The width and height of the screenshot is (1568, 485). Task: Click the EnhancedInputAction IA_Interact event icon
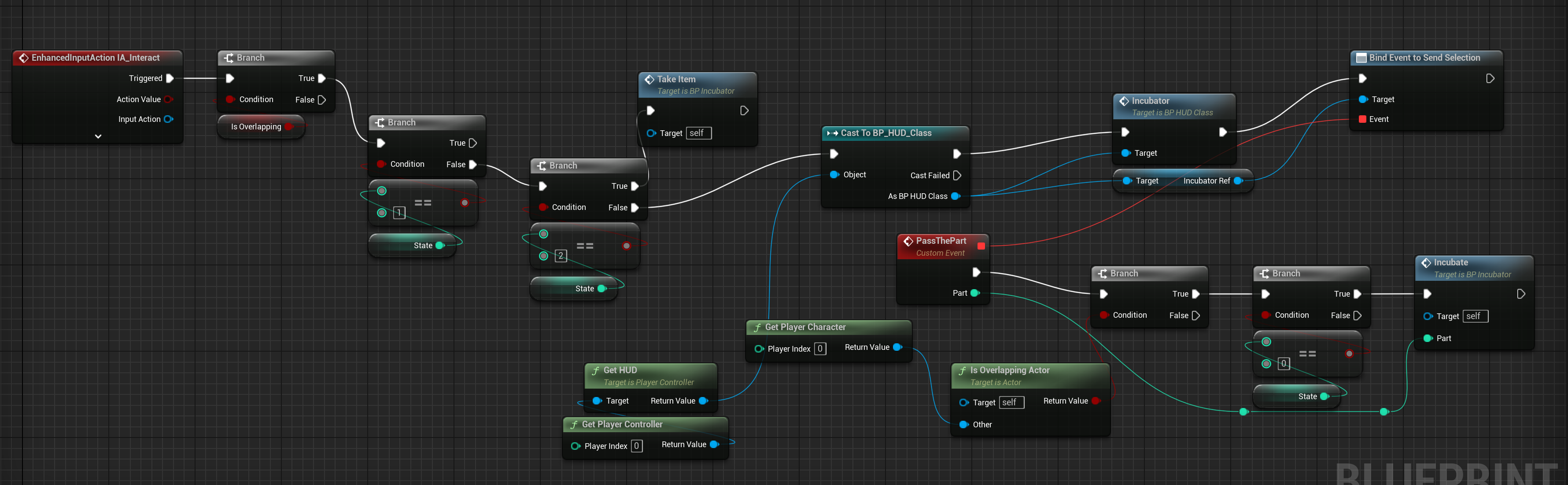click(24, 58)
